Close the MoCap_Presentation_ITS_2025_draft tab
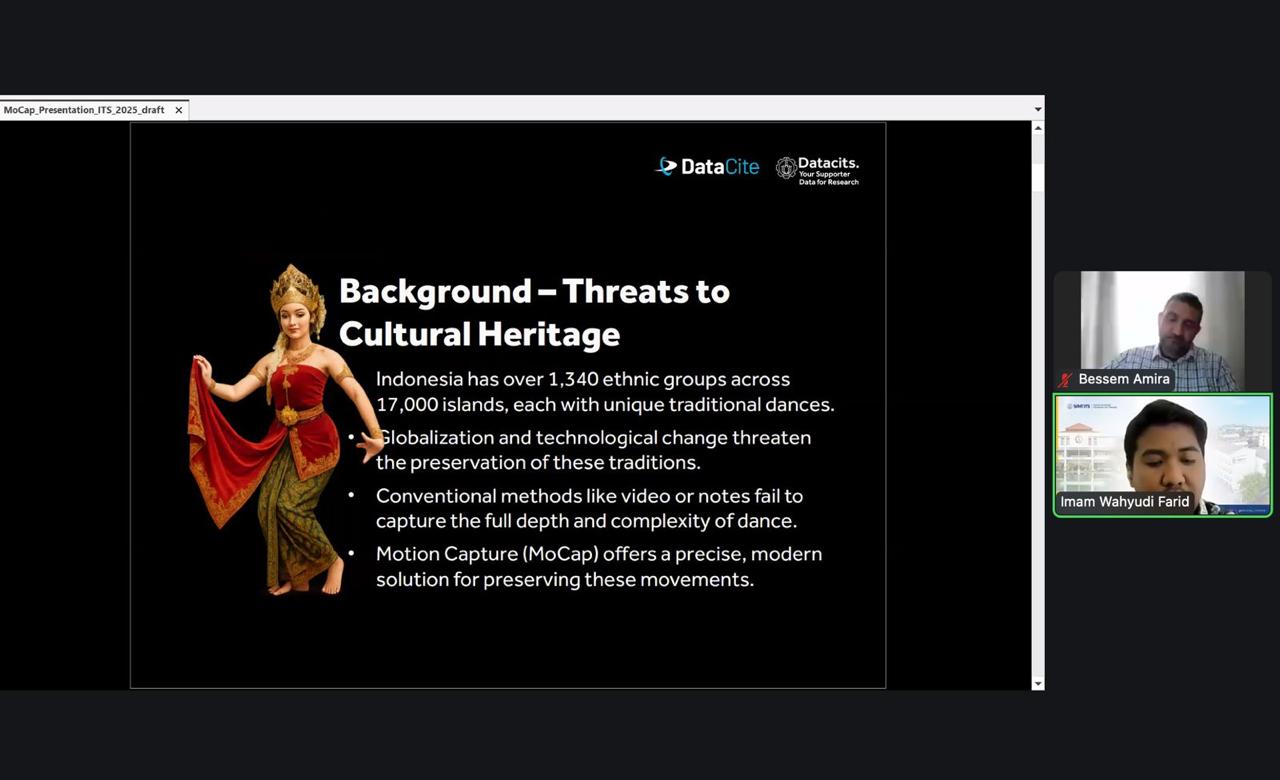1280x780 pixels. pos(179,110)
